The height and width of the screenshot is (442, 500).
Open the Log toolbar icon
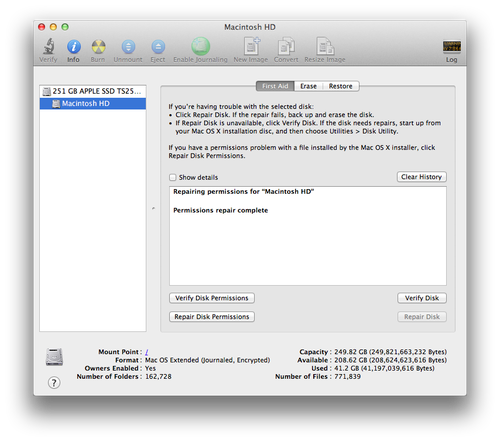tap(452, 47)
